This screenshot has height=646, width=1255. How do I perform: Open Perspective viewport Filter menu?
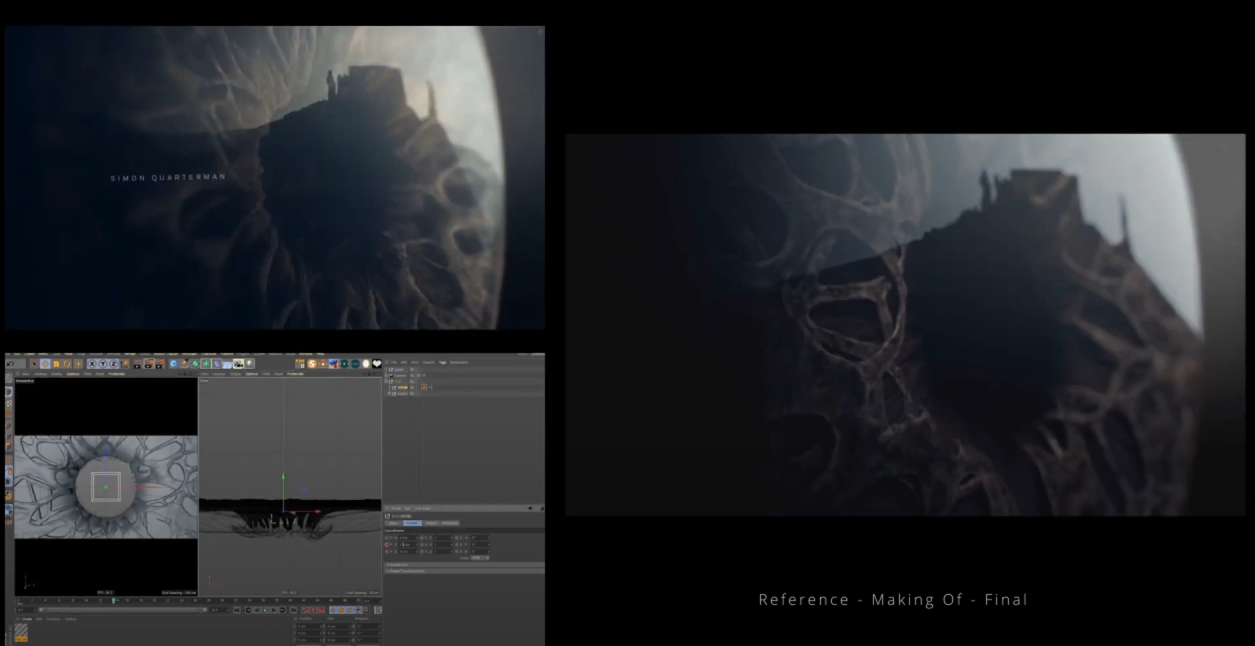89,374
